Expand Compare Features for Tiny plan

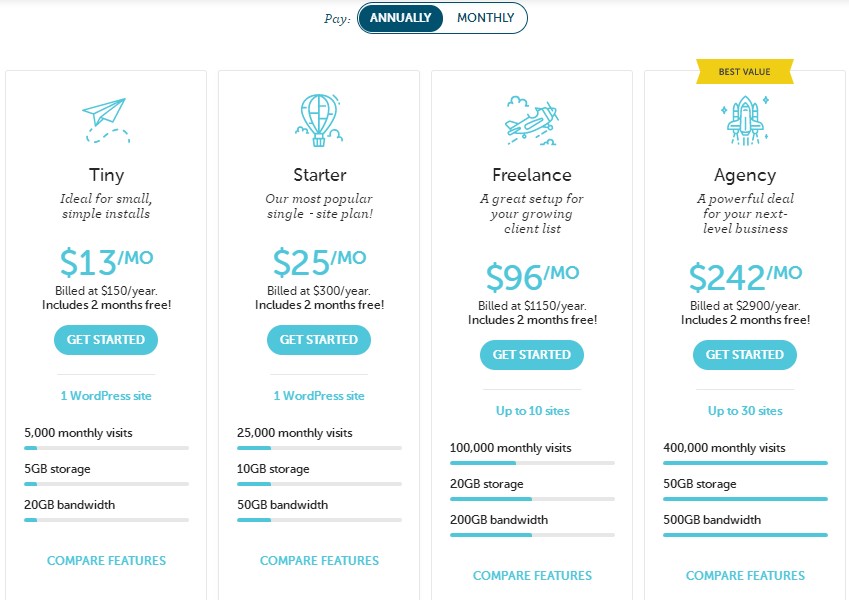click(x=106, y=561)
